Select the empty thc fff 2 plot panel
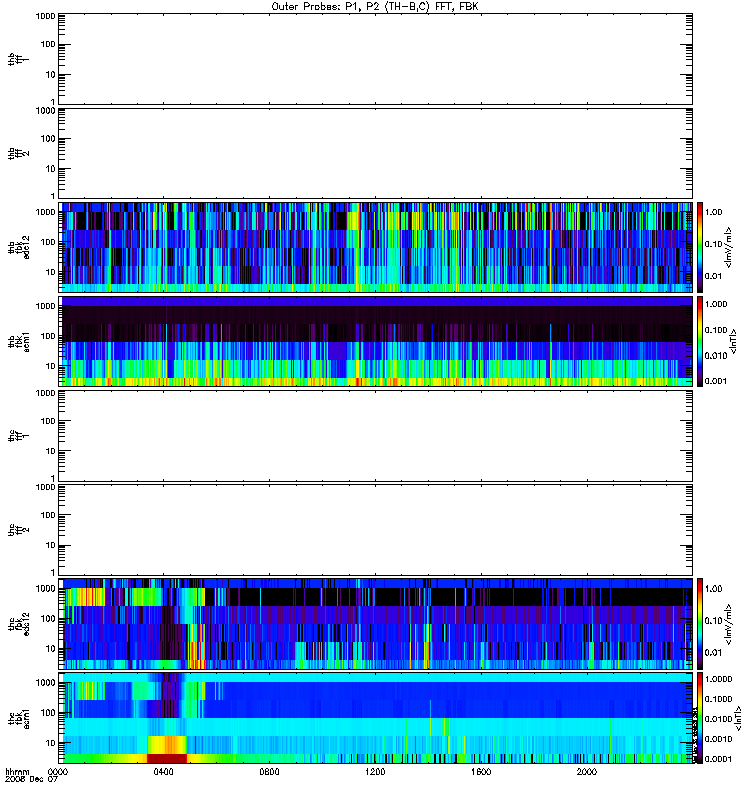Image resolution: width=750 pixels, height=800 pixels. tap(376, 530)
